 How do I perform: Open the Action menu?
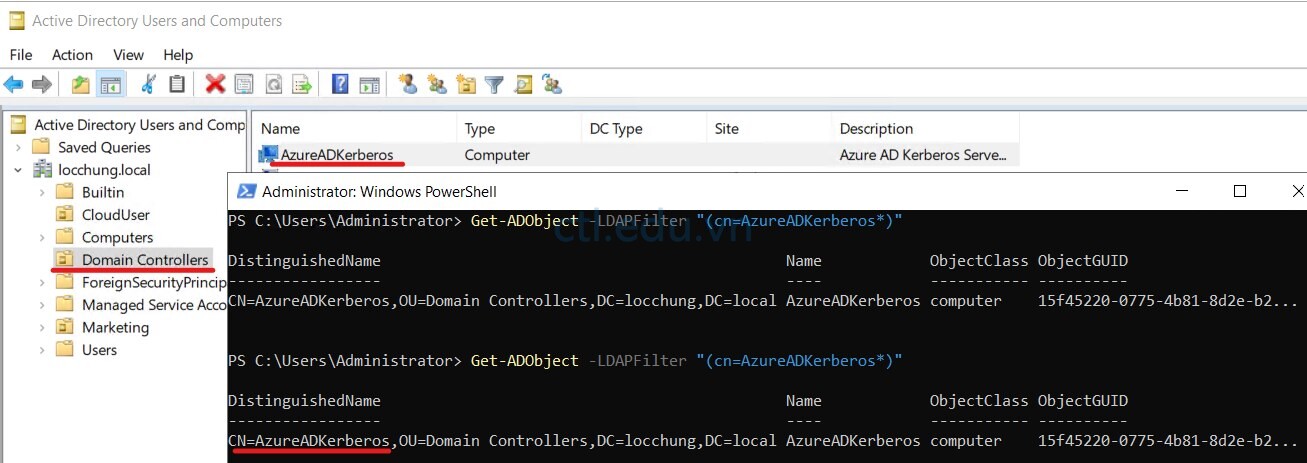coord(72,55)
